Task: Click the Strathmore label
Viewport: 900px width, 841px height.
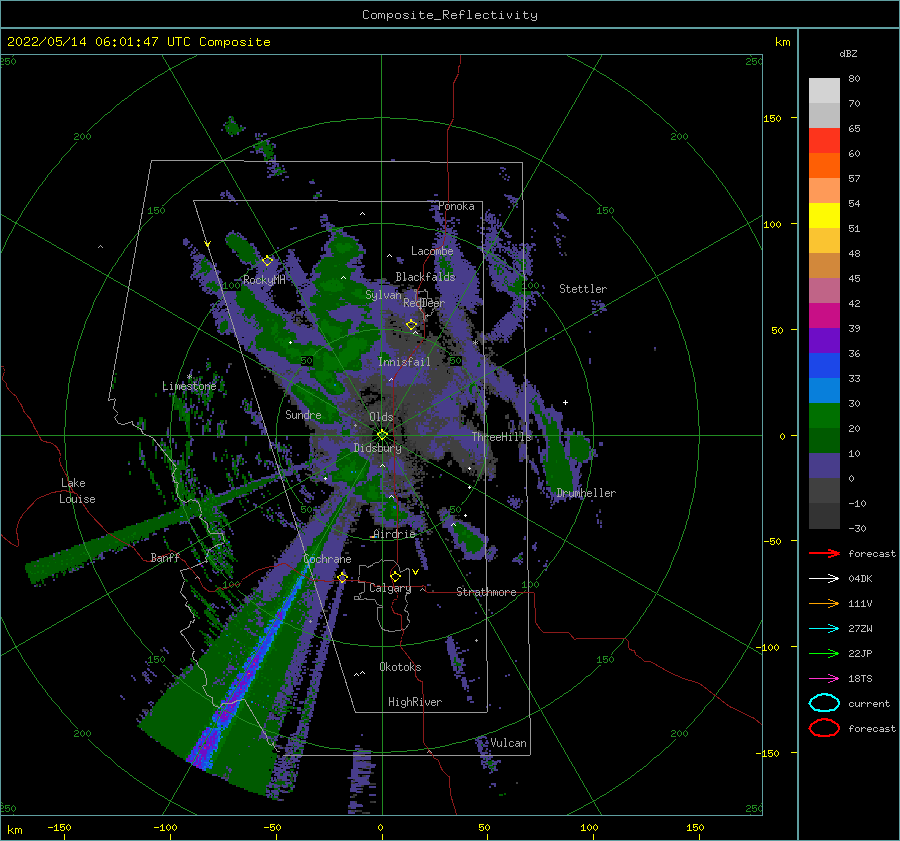Action: click(x=486, y=592)
